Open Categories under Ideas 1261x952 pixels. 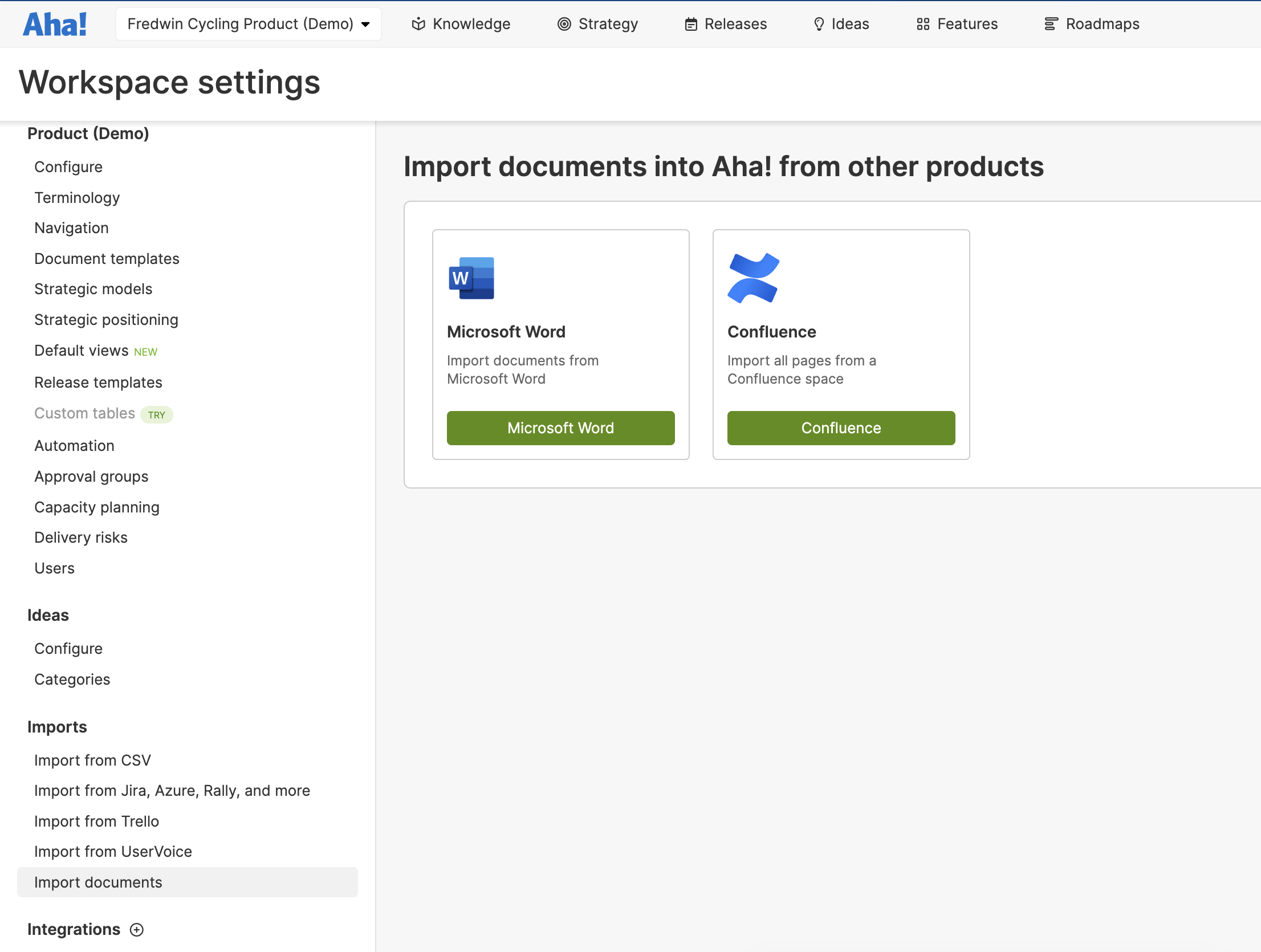point(72,680)
